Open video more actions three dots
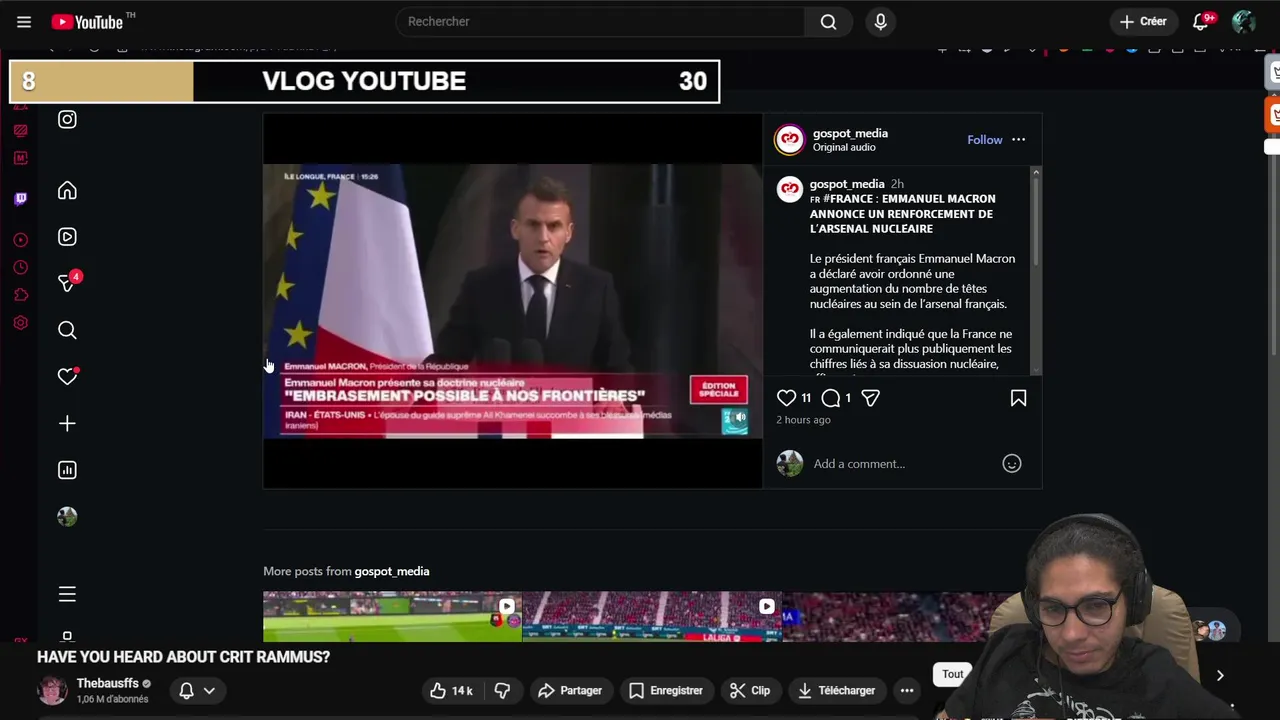The height and width of the screenshot is (720, 1280). point(907,690)
